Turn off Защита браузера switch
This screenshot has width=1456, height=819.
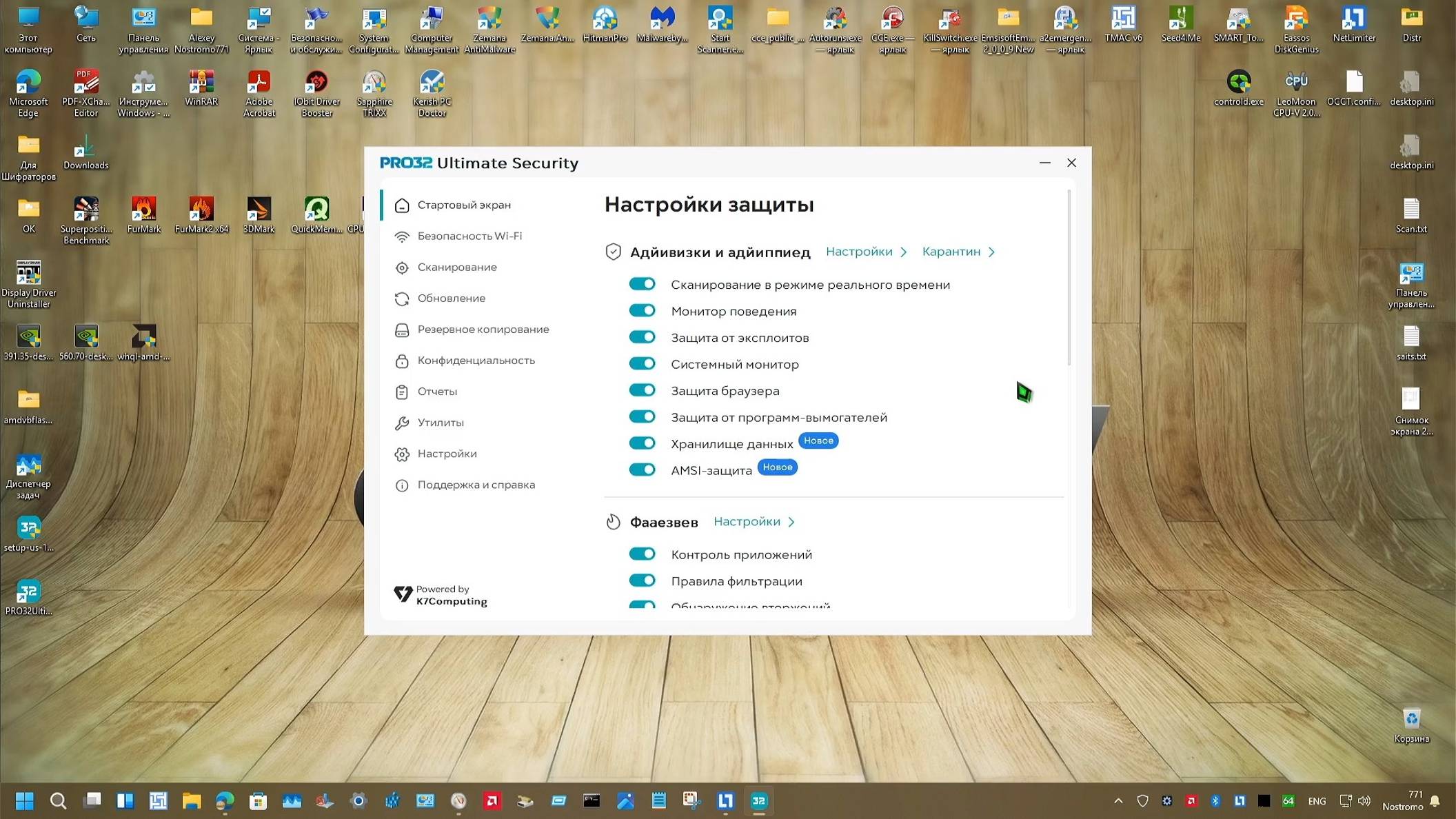point(642,390)
